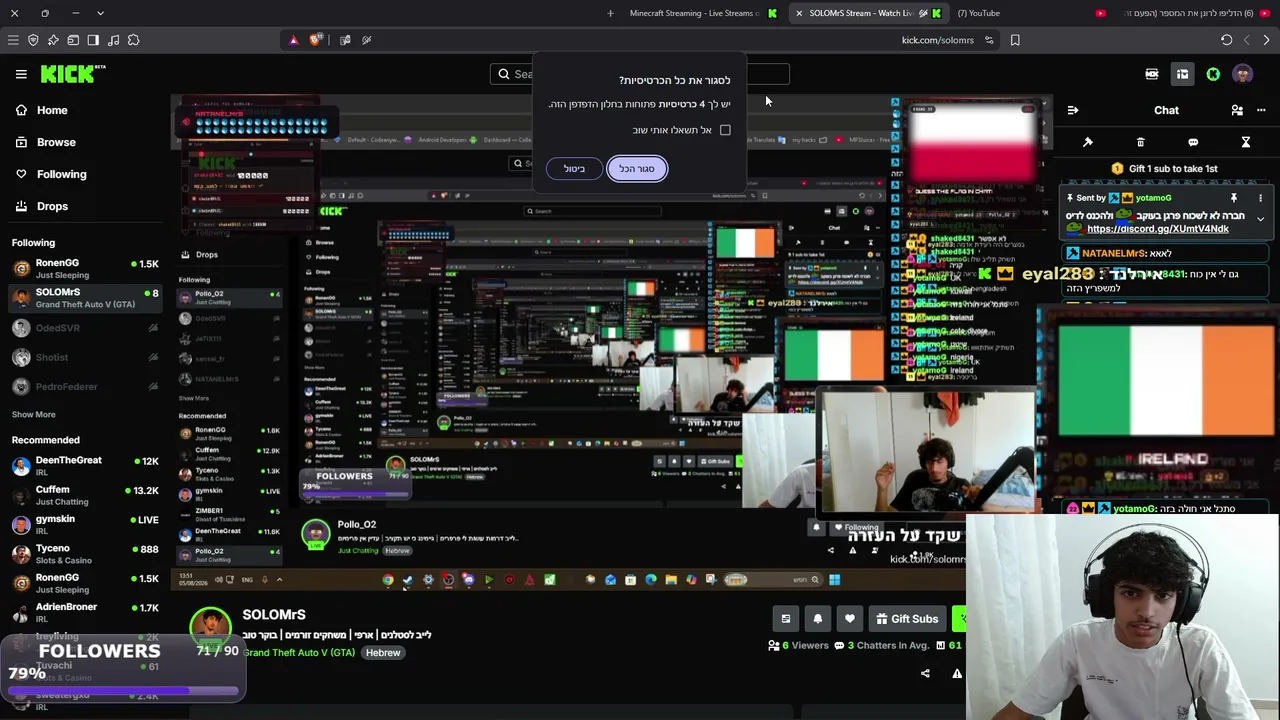Screen dimensions: 1280x720
Task: Open the NDK extension icon in Kick header
Action: (1152, 74)
